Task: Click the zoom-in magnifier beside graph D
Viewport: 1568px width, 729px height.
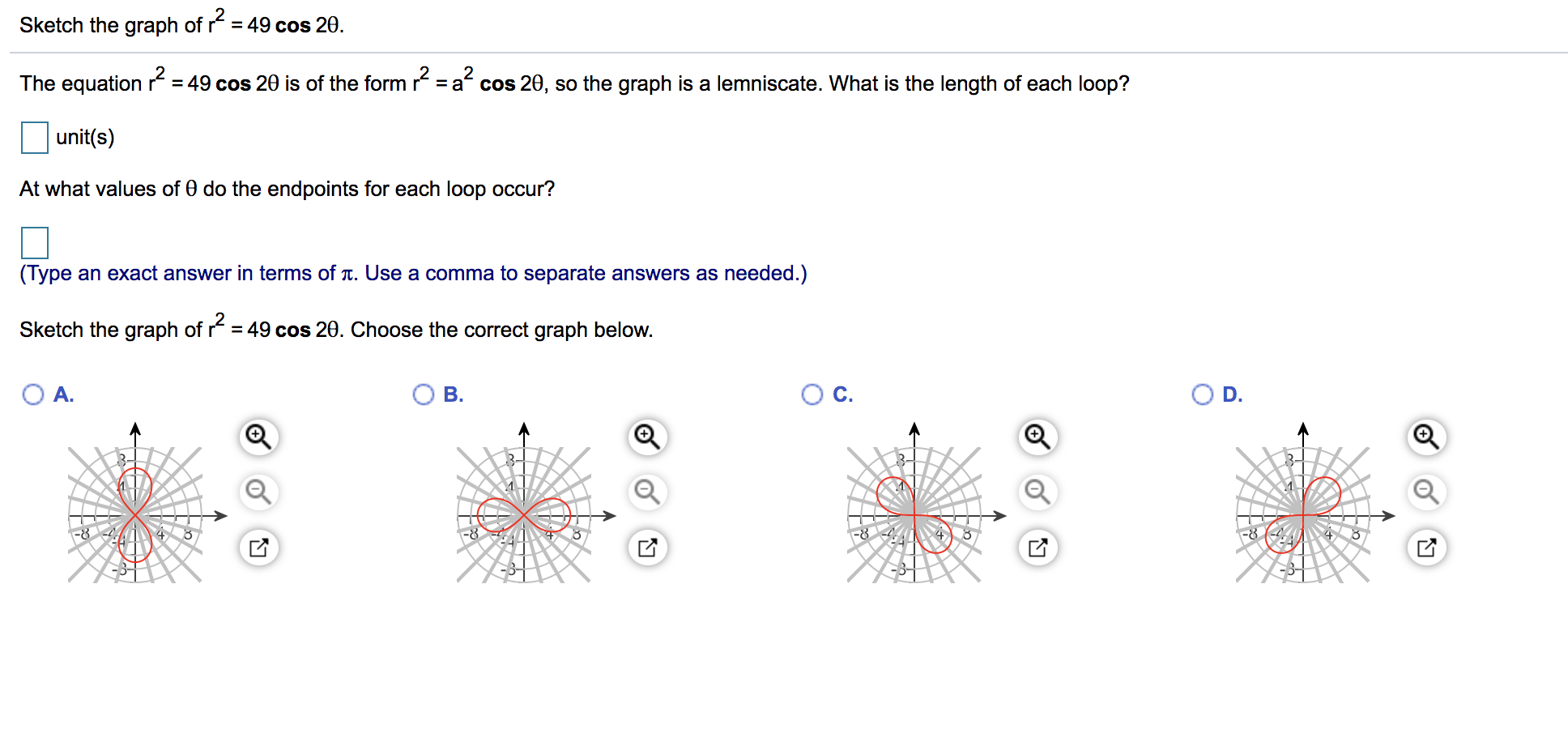Action: pyautogui.click(x=1426, y=436)
